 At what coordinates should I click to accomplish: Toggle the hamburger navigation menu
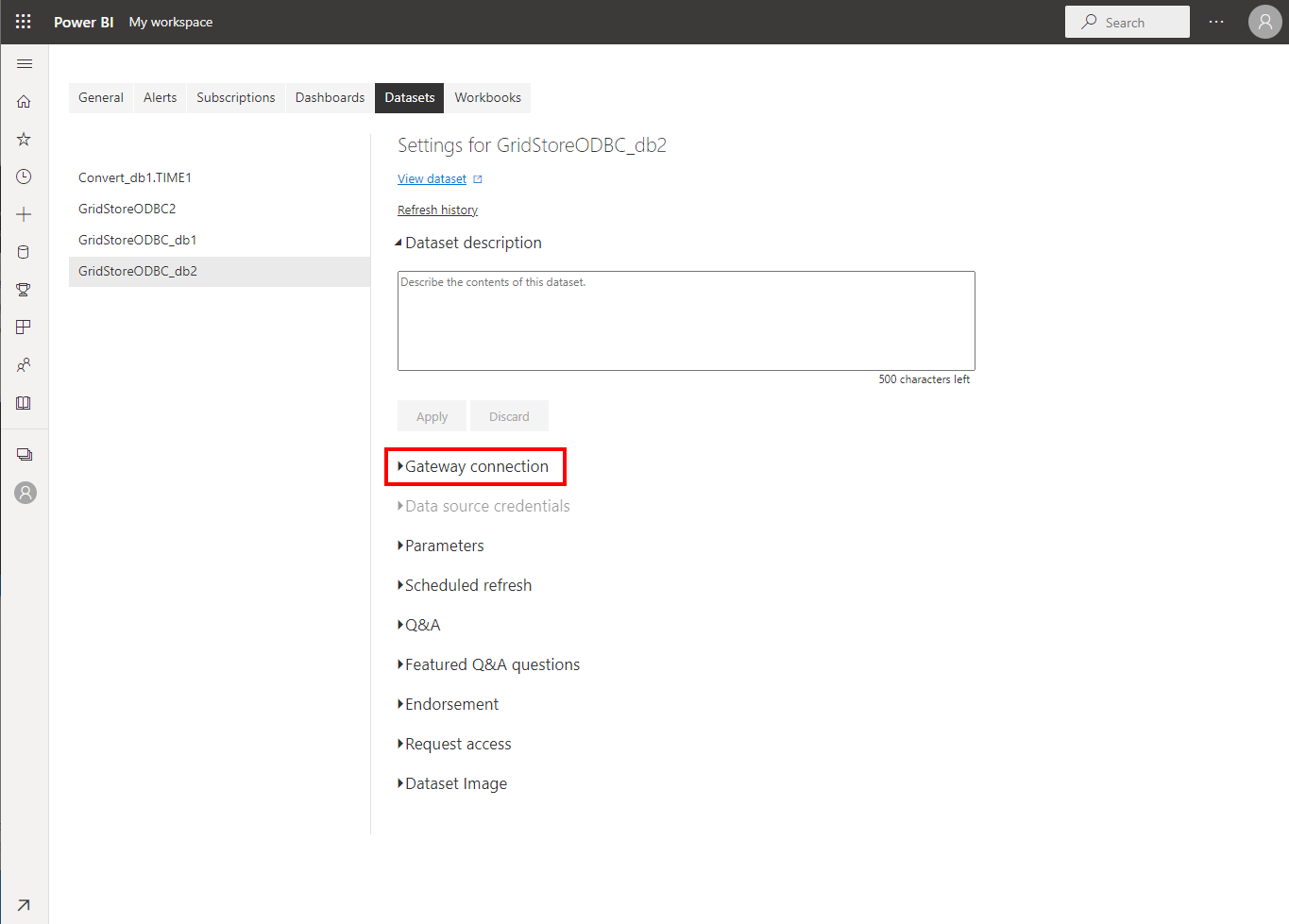pos(25,64)
